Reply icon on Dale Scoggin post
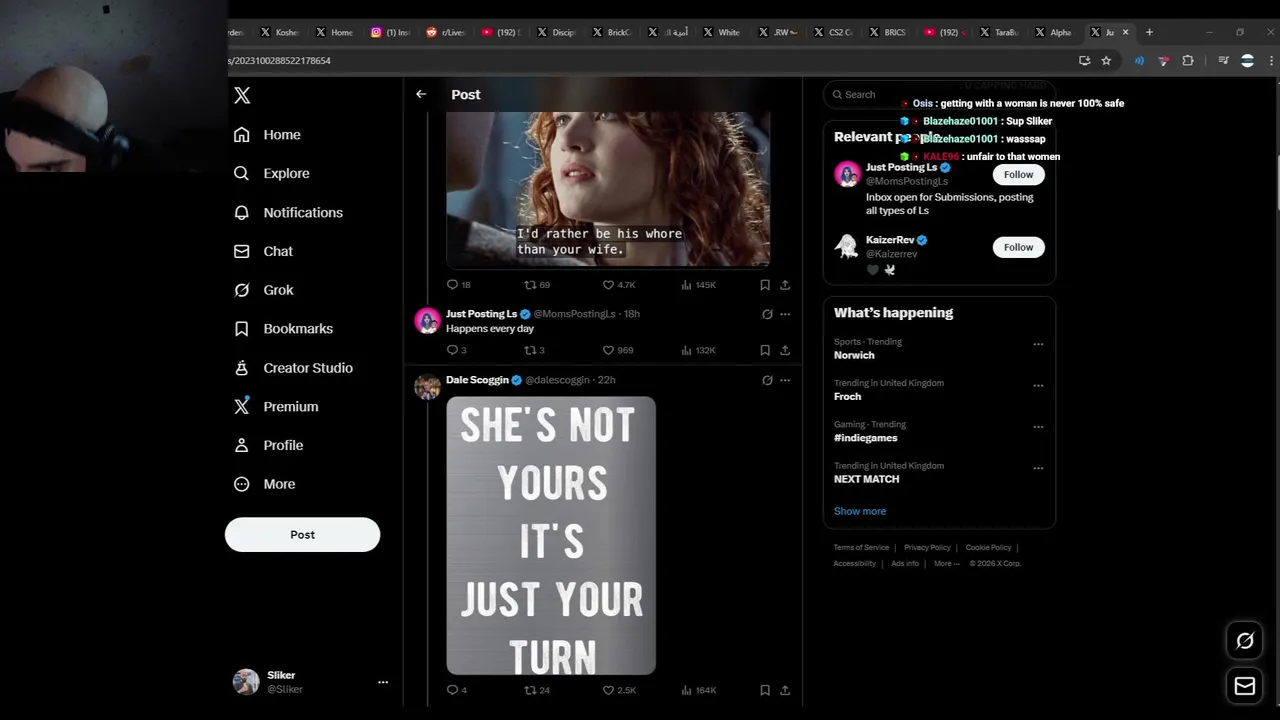The height and width of the screenshot is (720, 1280). point(452,690)
